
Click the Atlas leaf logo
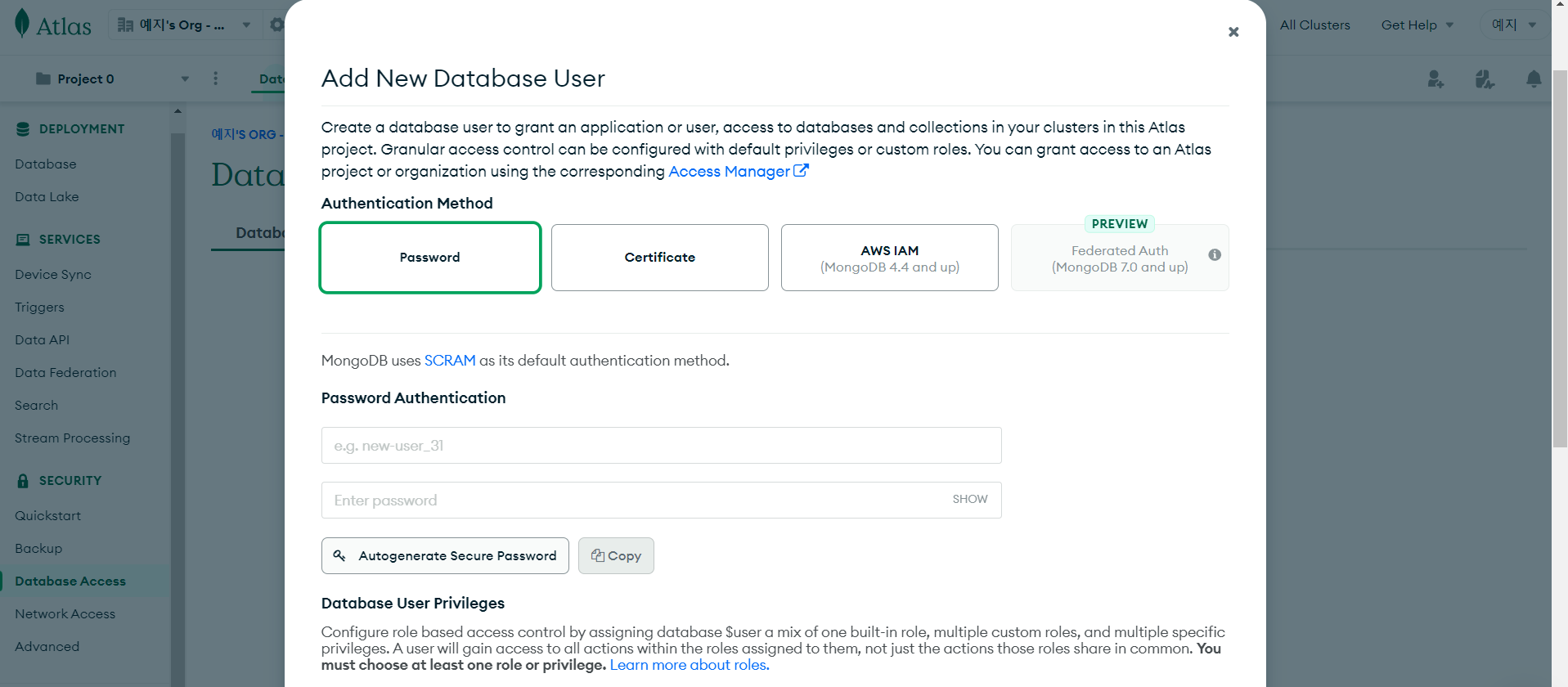[22, 24]
